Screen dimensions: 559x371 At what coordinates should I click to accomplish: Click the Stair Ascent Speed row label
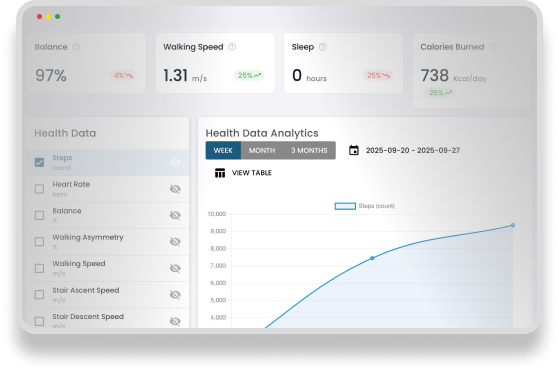(x=86, y=290)
